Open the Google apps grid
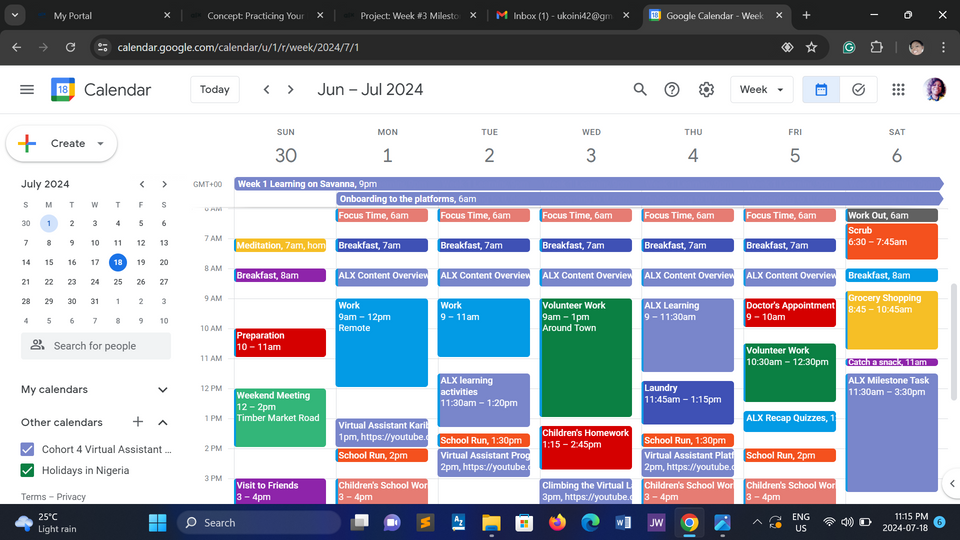This screenshot has height=540, width=960. 898,90
